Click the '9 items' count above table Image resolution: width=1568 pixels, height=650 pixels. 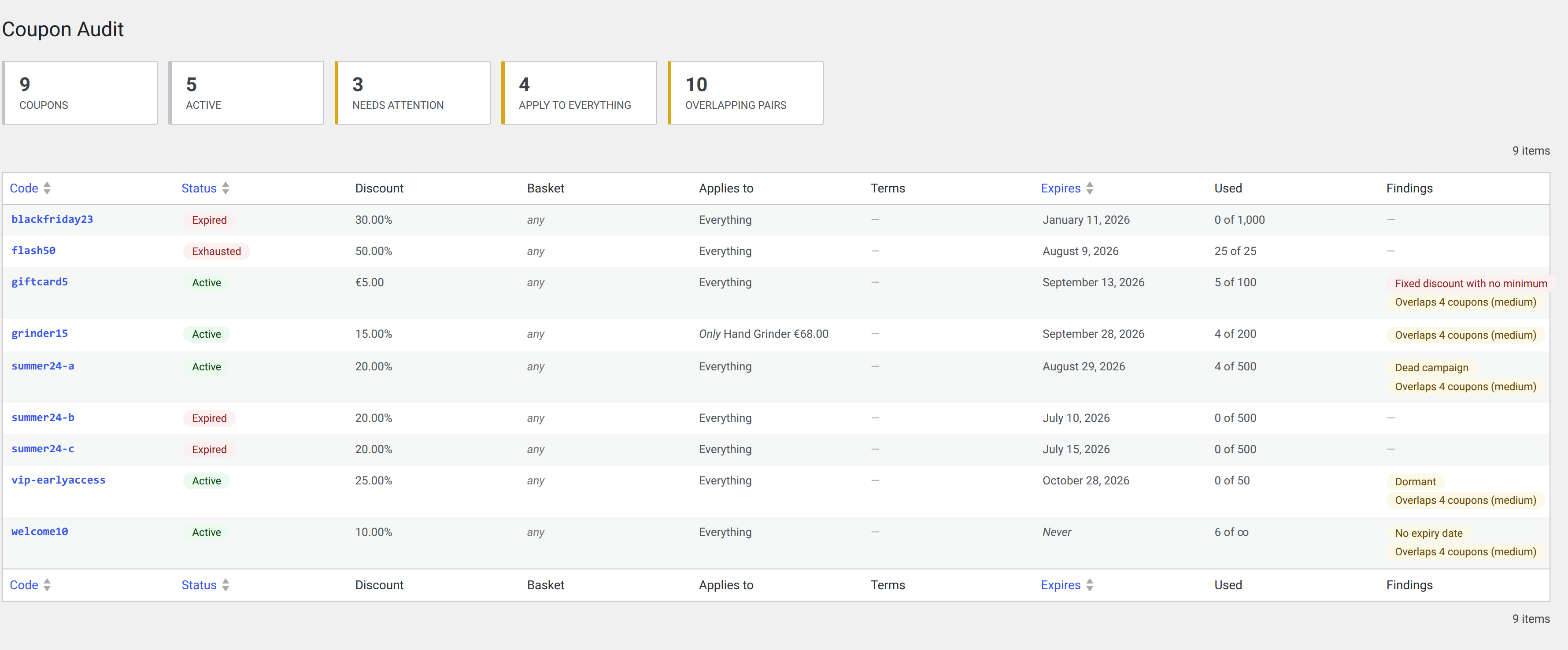click(x=1531, y=151)
